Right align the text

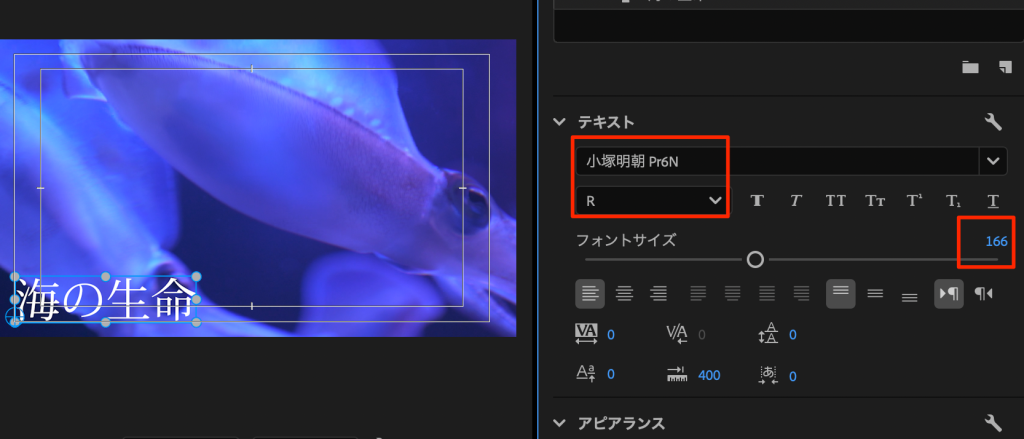point(658,293)
